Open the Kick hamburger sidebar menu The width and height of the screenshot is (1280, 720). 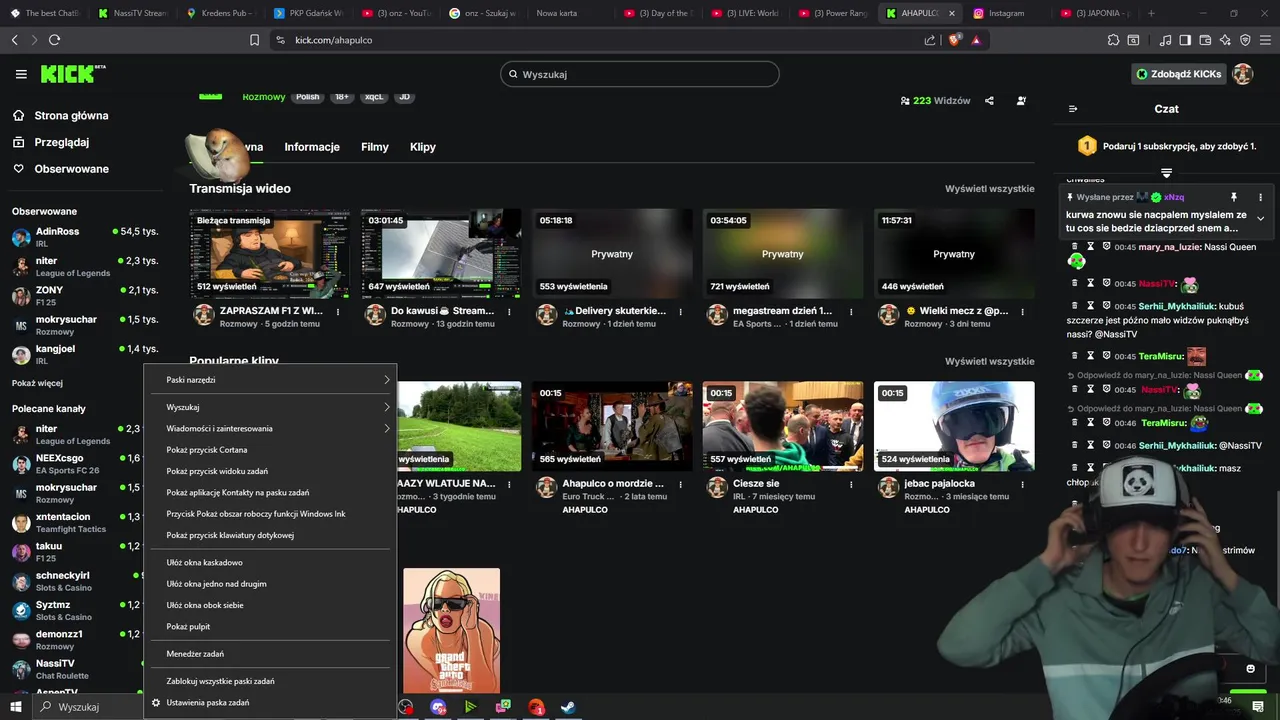click(21, 74)
